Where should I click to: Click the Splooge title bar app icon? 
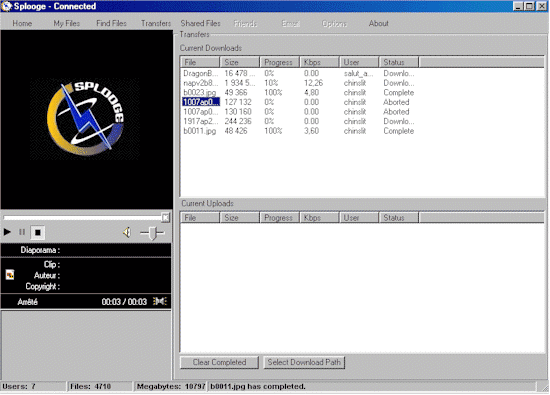[x=7, y=6]
